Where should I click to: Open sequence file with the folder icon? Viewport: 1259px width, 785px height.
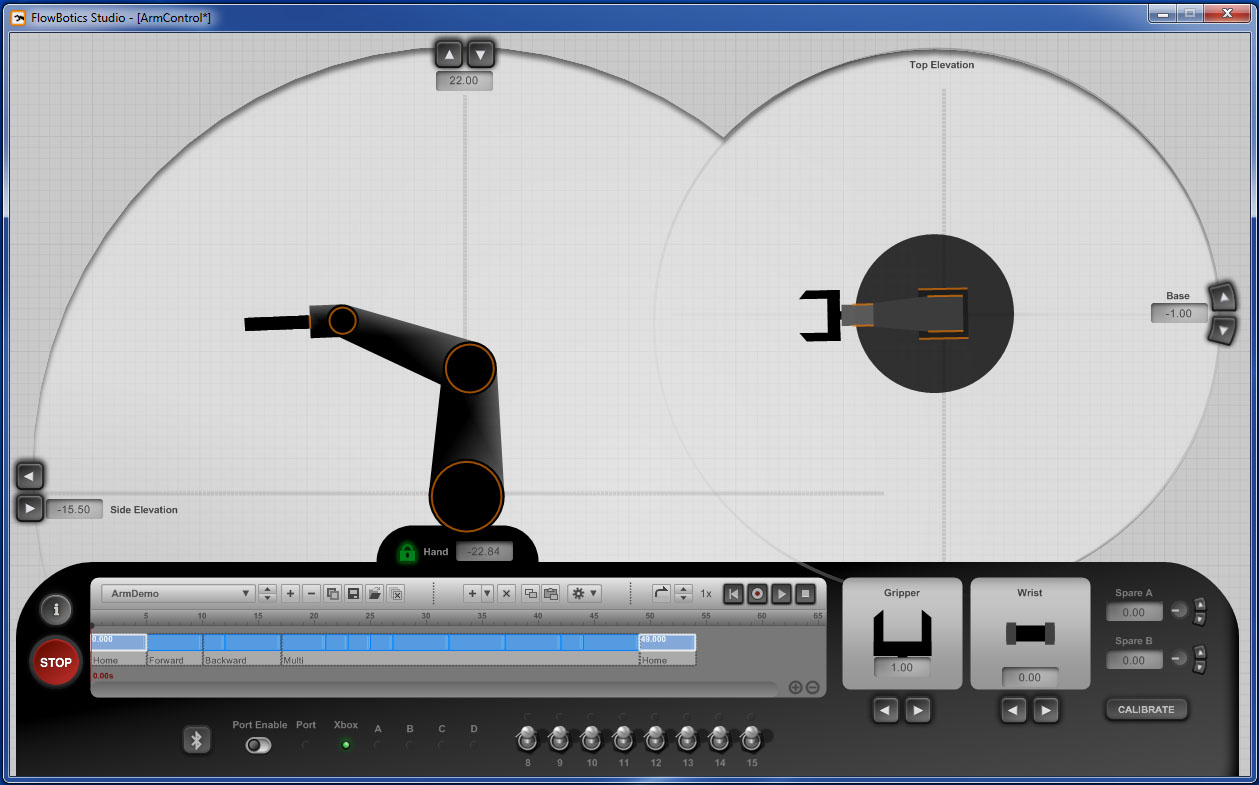coord(374,593)
